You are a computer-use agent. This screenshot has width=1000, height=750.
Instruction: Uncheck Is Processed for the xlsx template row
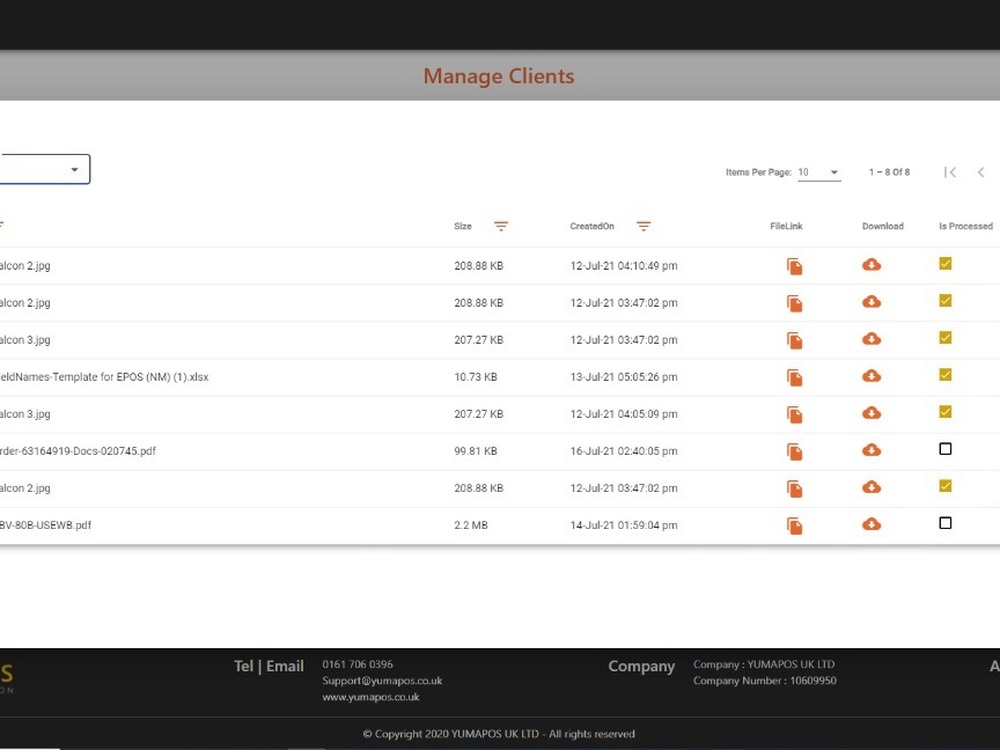click(945, 375)
